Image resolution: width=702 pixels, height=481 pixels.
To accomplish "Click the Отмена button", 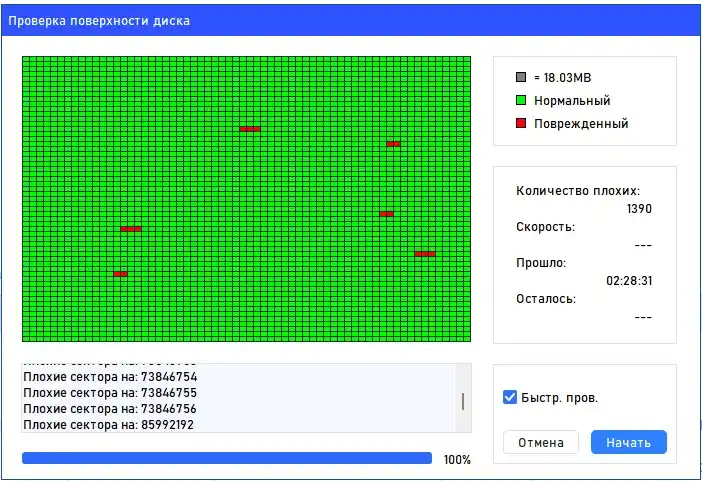I will coord(541,442).
